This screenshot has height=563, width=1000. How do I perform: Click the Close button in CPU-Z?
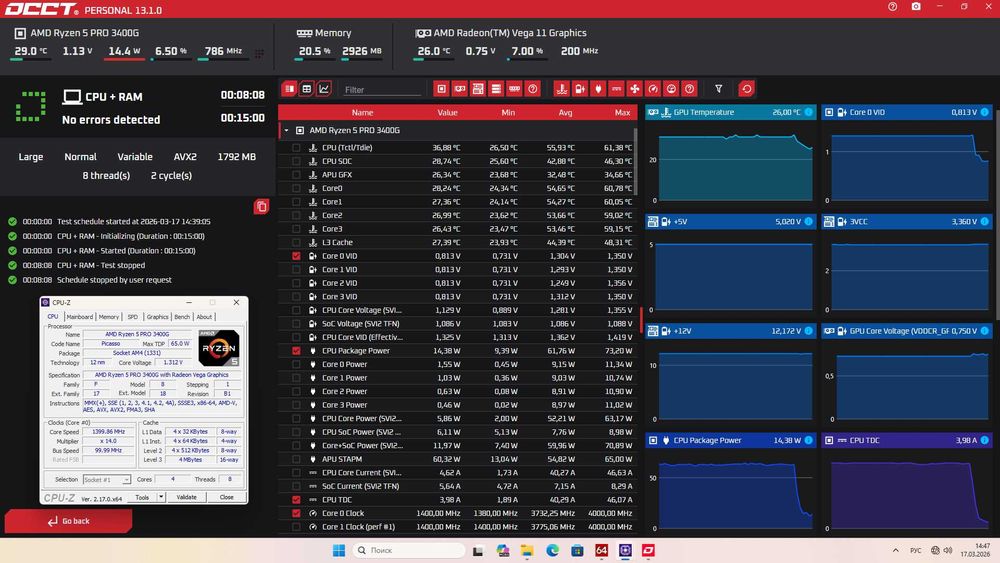[x=226, y=497]
